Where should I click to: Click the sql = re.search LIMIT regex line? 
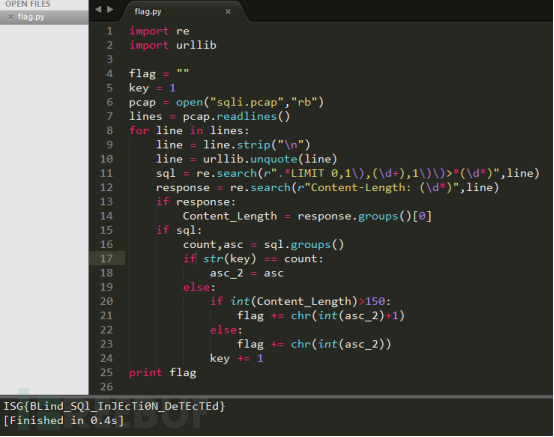pyautogui.click(x=348, y=173)
